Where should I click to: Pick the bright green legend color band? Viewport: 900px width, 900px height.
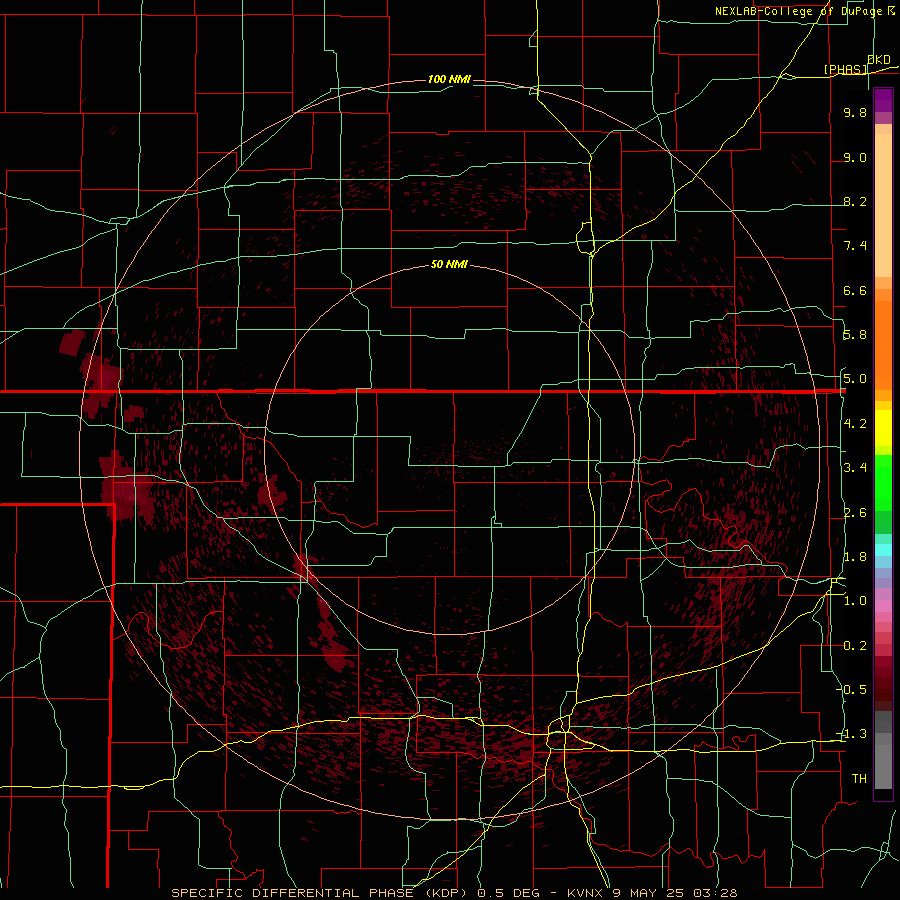pos(883,482)
